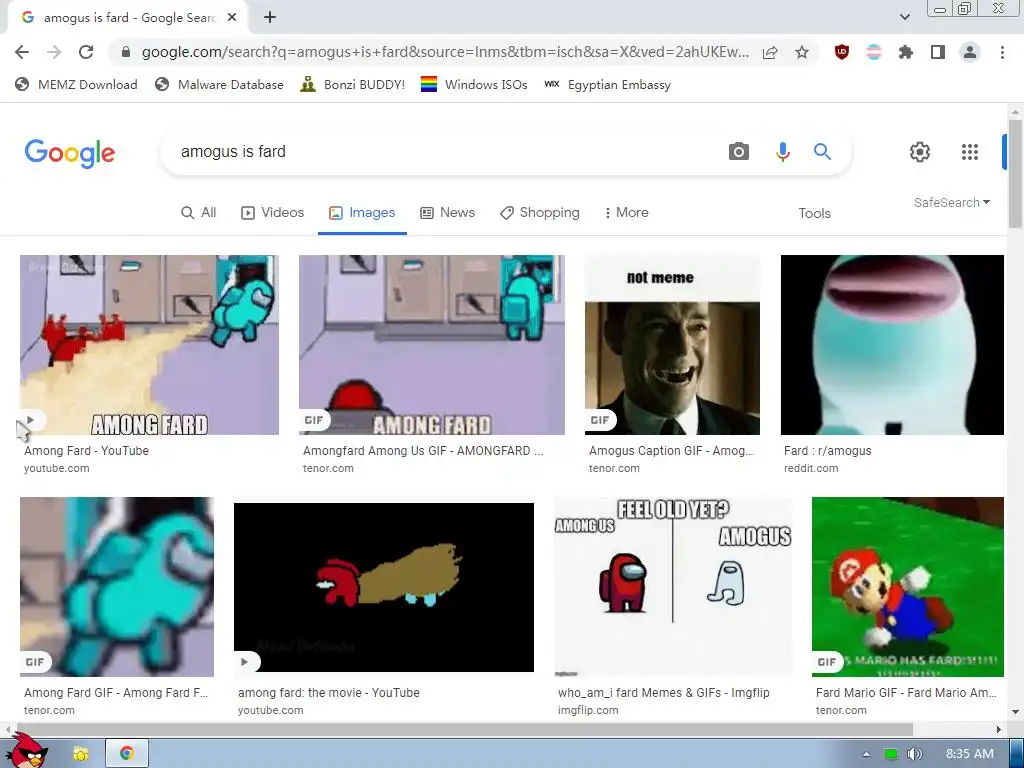
Task: Submit search with magnifier icon
Action: pos(822,152)
